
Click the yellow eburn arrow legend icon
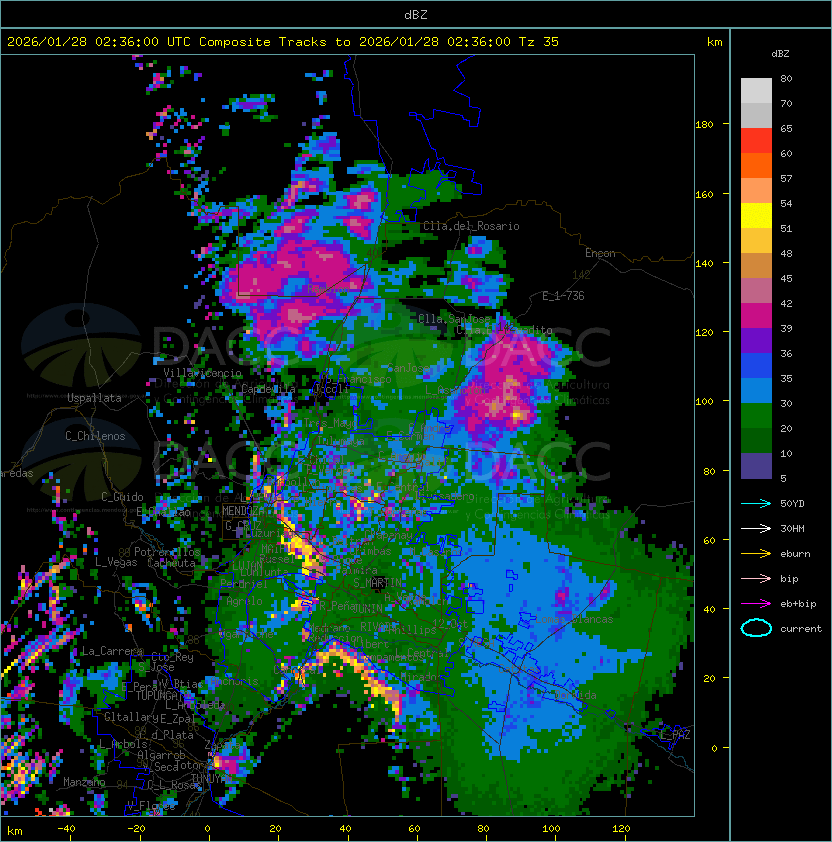[x=756, y=554]
